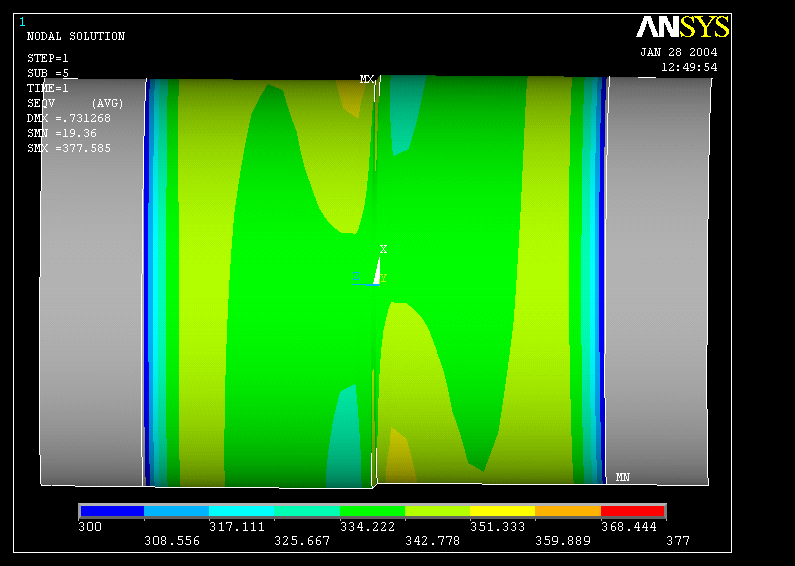Viewport: 795px width, 566px height.
Task: Click the window number 1 in corner
Action: pos(22,22)
